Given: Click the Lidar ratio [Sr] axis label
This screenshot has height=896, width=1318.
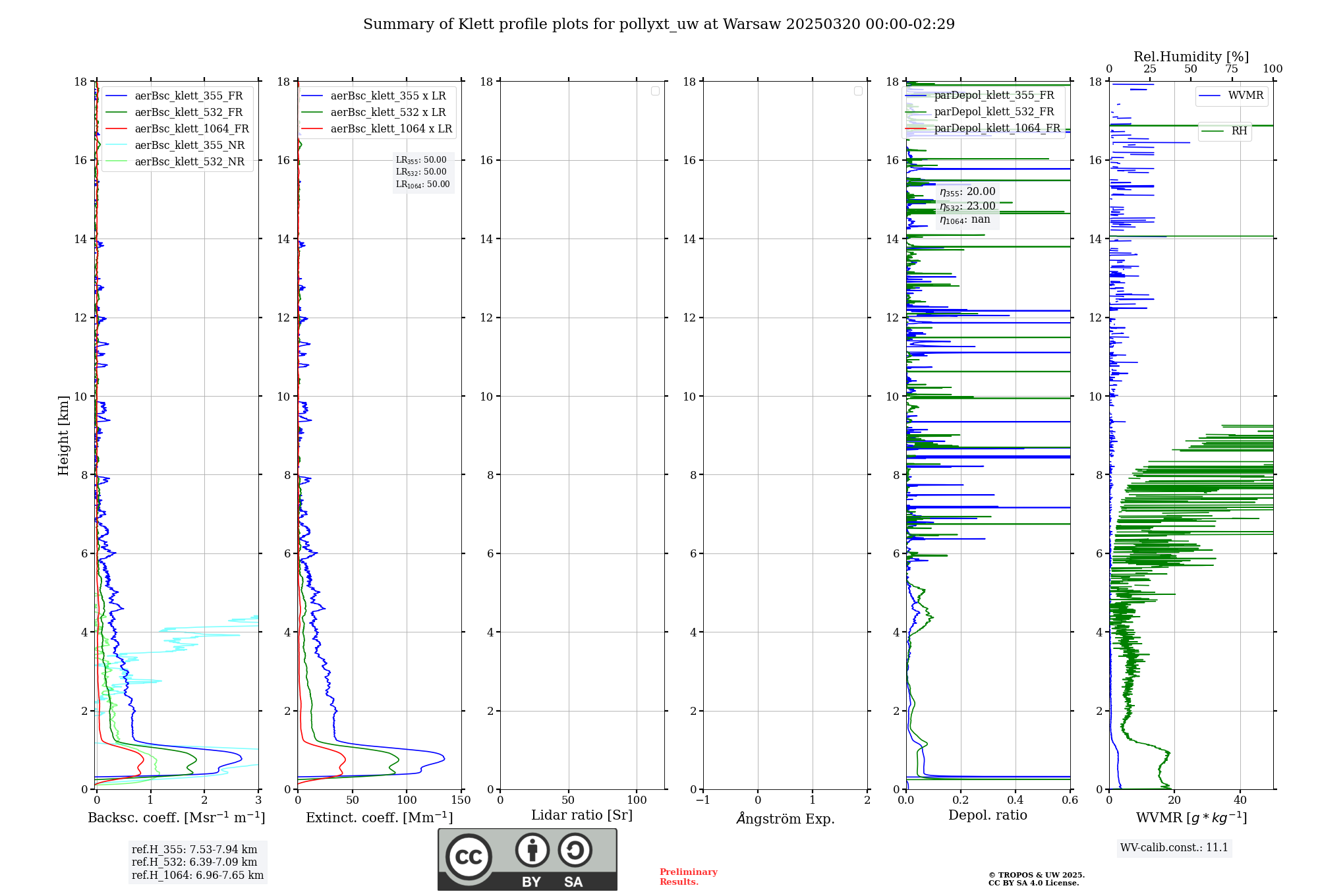Looking at the screenshot, I should pos(582,816).
